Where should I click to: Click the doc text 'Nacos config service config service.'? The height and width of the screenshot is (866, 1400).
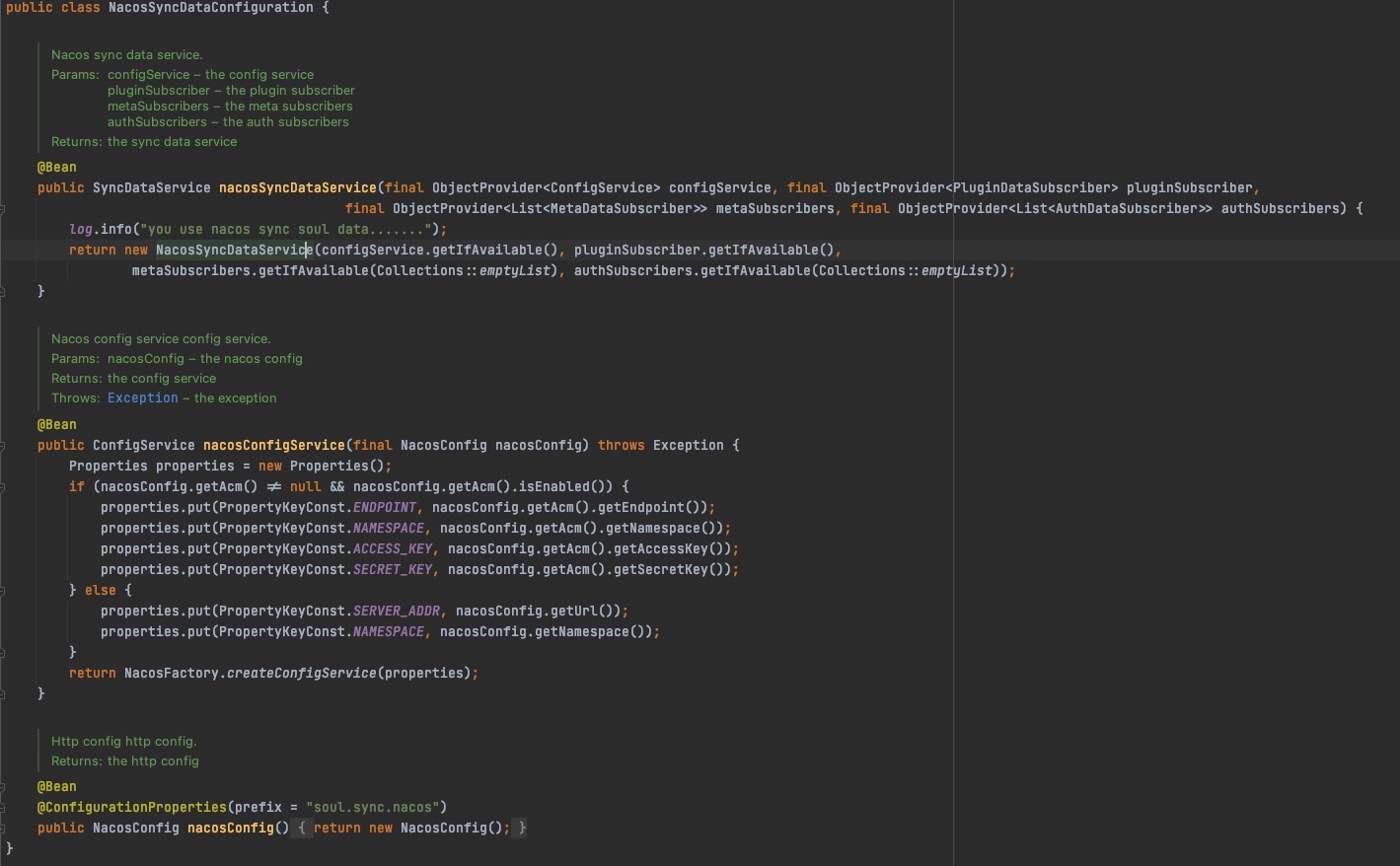point(161,338)
